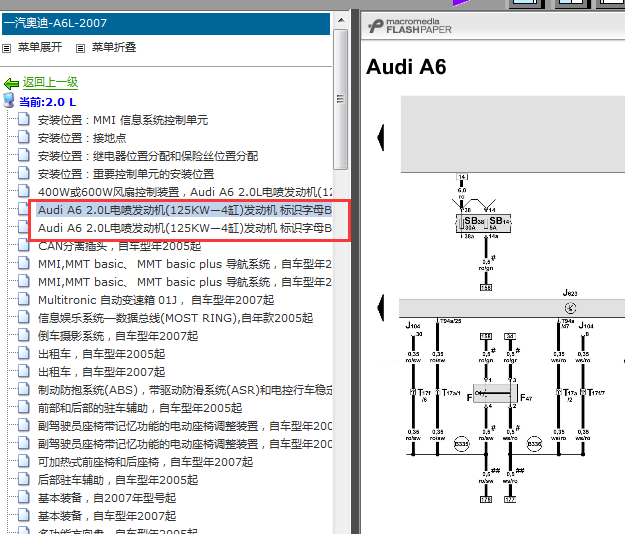Click the left panel scrollbar up arrow
Image resolution: width=625 pixels, height=534 pixels.
tap(341, 20)
